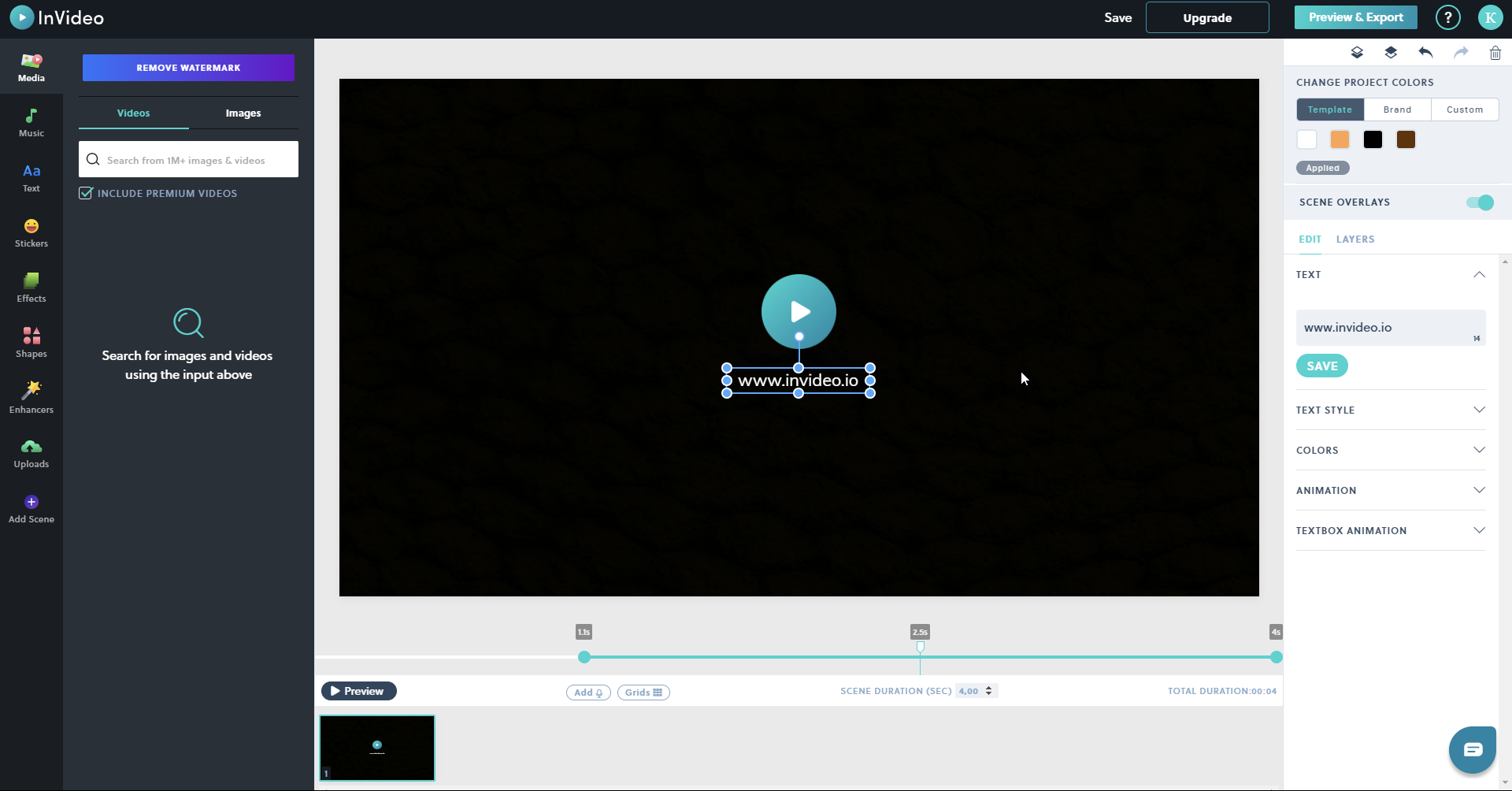Click the Remove Watermark button

coord(188,68)
